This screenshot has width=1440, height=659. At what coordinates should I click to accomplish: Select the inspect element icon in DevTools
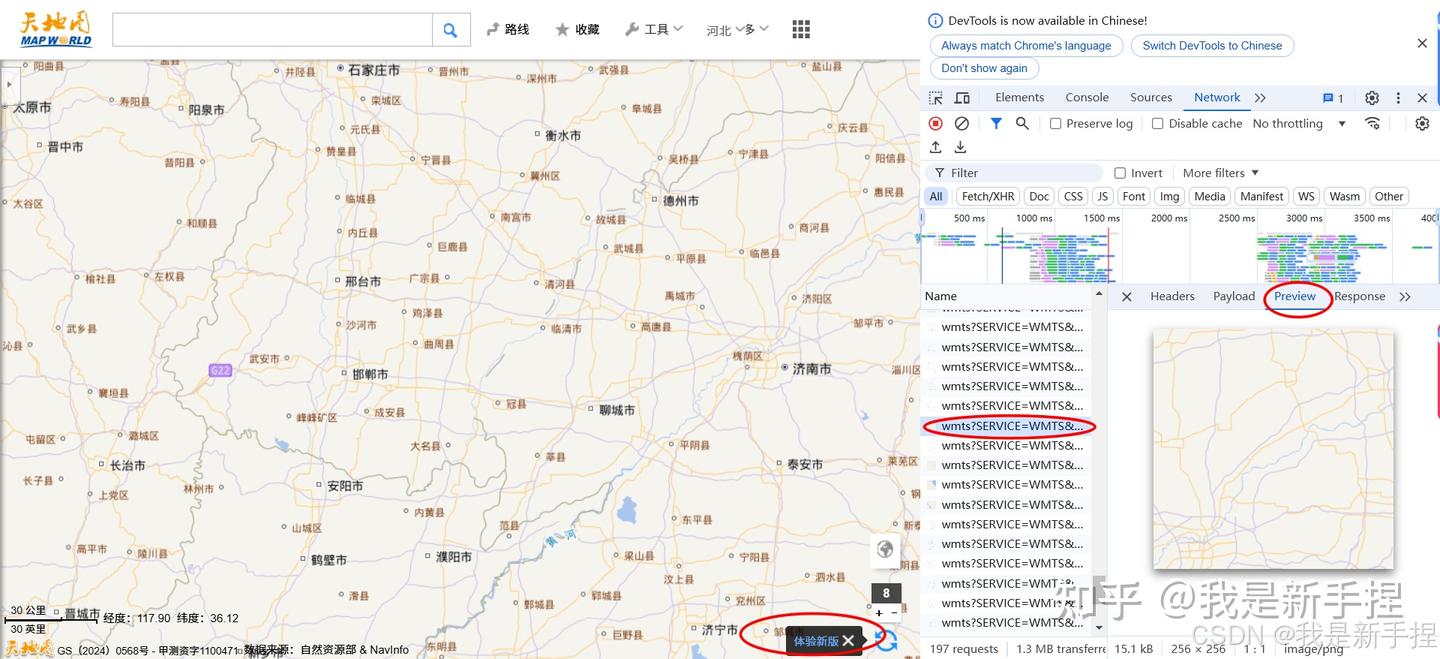934,97
